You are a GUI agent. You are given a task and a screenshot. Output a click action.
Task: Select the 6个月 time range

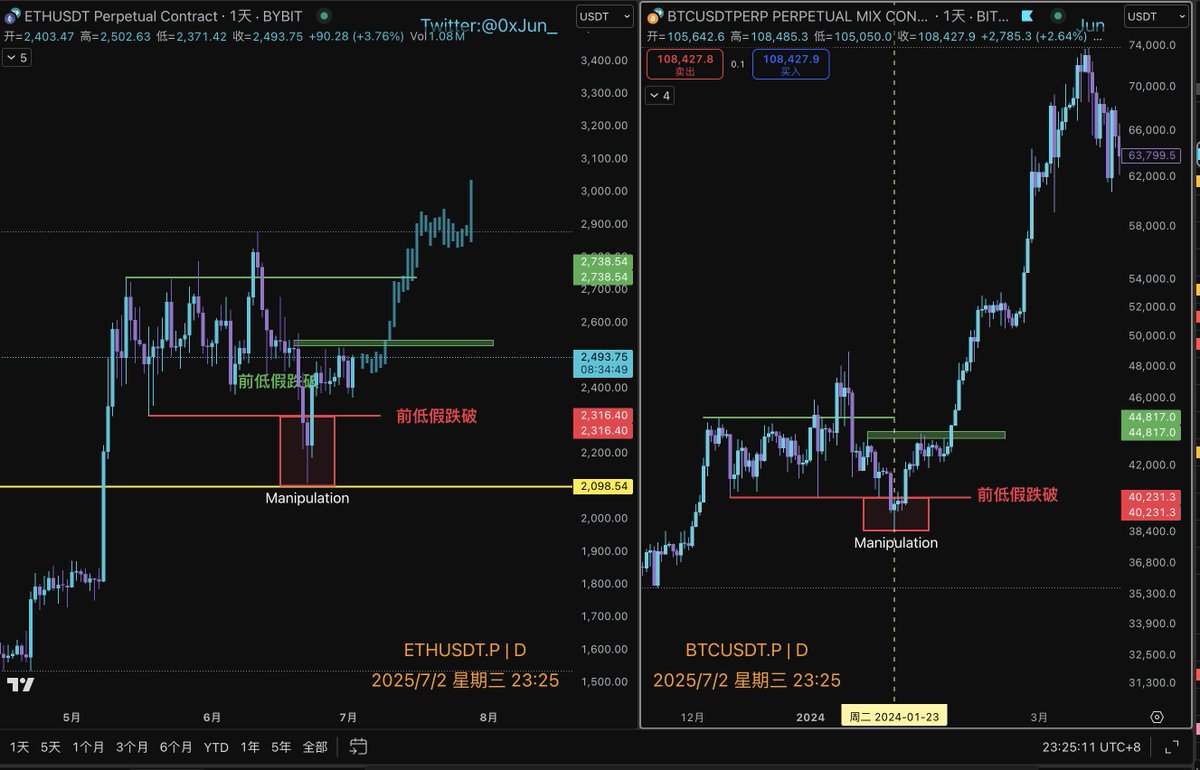[176, 746]
